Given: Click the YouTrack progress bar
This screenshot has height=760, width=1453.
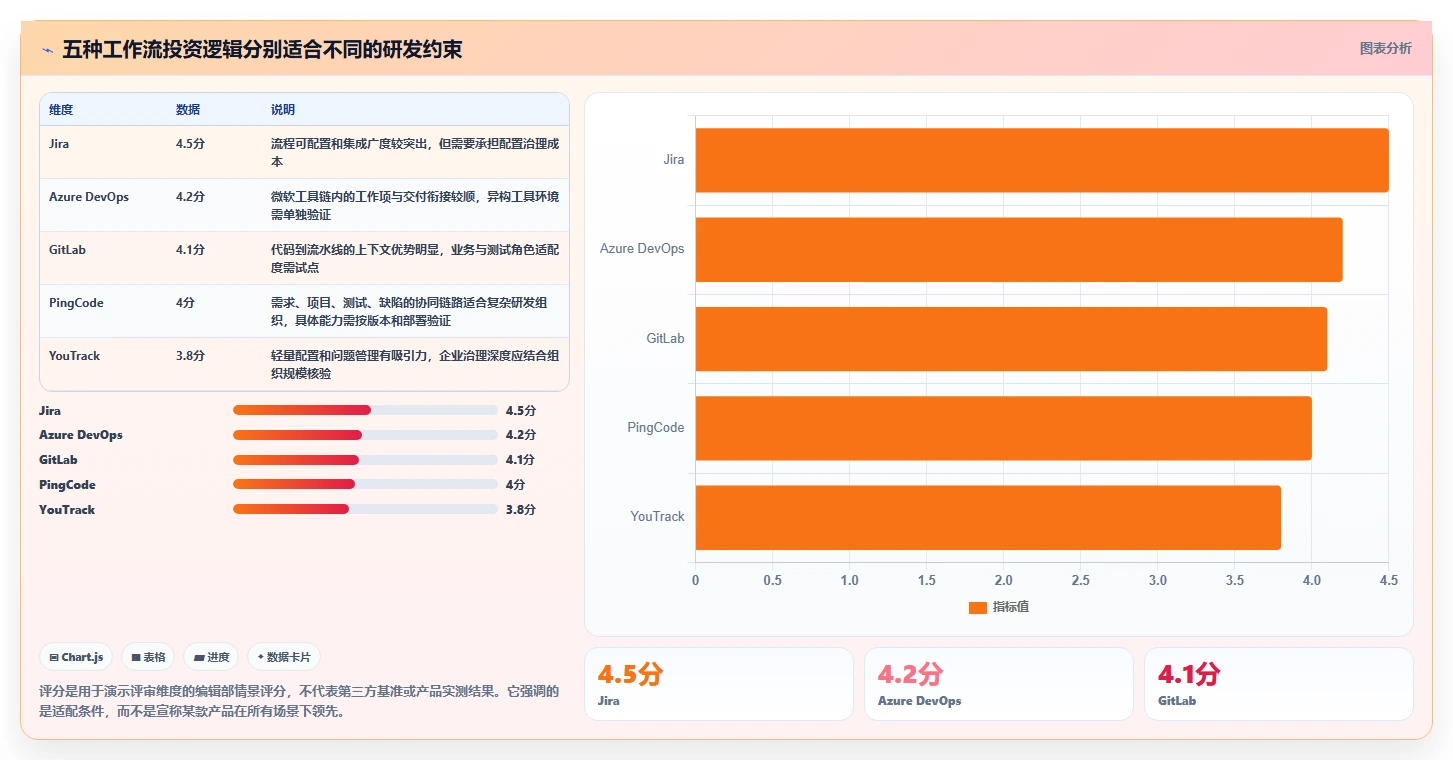Looking at the screenshot, I should tap(365, 509).
